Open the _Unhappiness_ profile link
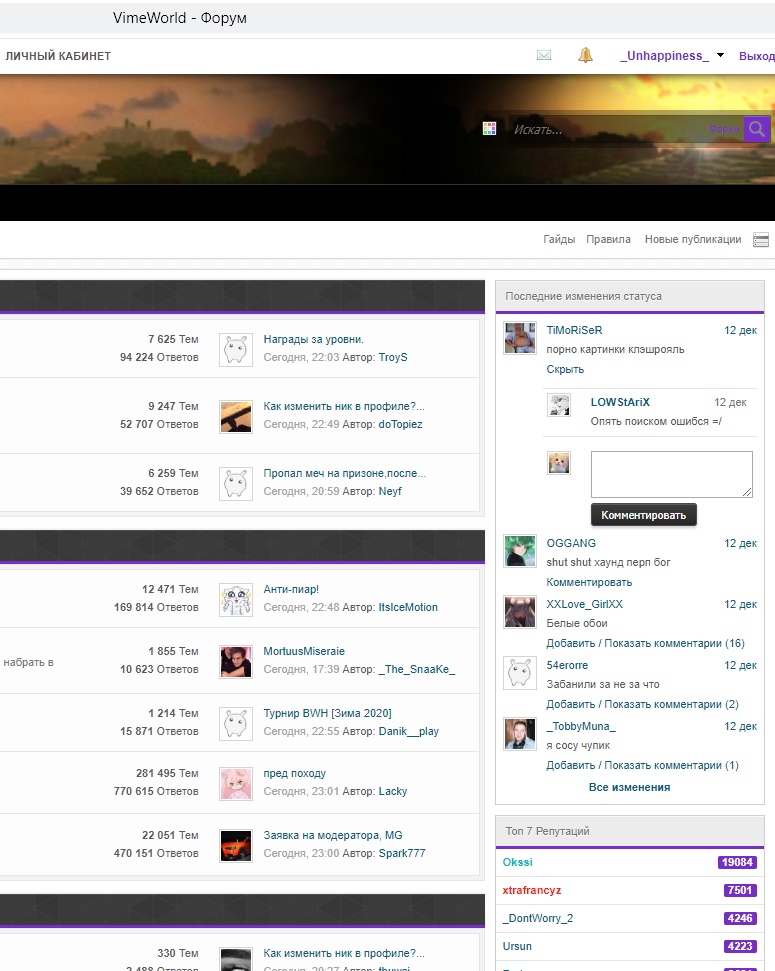The image size is (775, 971). point(664,56)
